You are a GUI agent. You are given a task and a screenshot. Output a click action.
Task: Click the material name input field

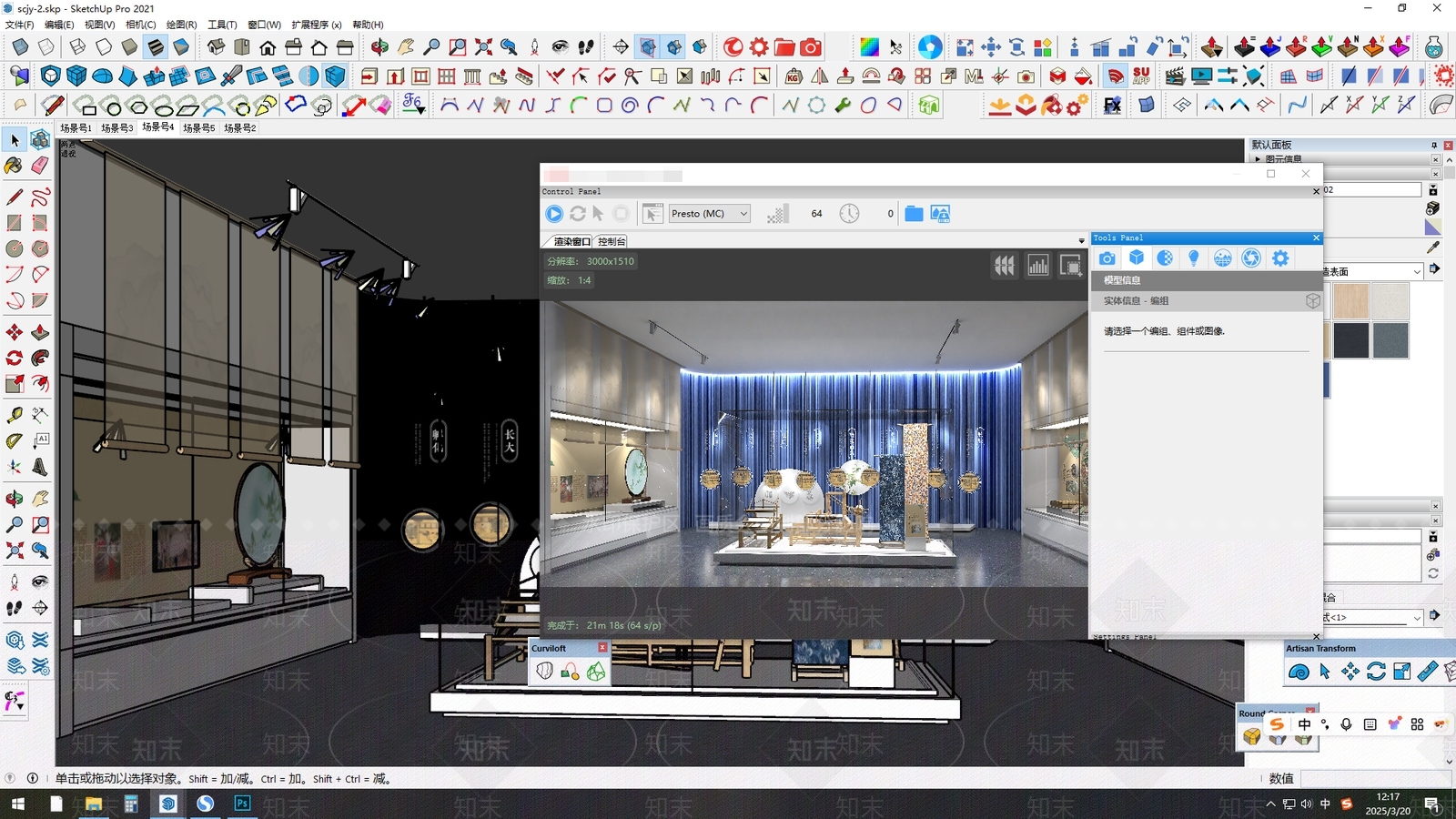coord(1372,189)
